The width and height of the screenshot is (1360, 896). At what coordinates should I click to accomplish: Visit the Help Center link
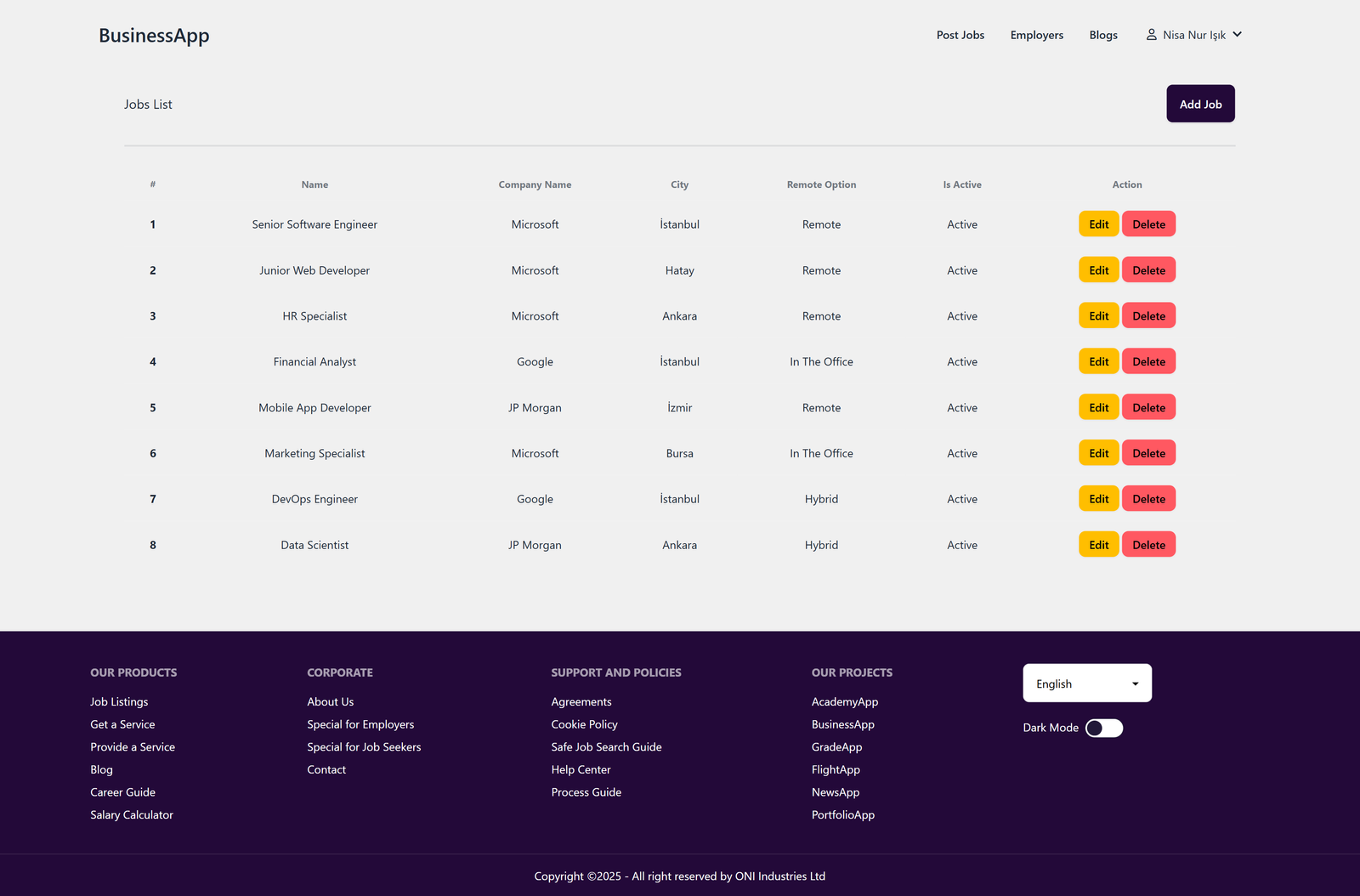click(x=581, y=769)
